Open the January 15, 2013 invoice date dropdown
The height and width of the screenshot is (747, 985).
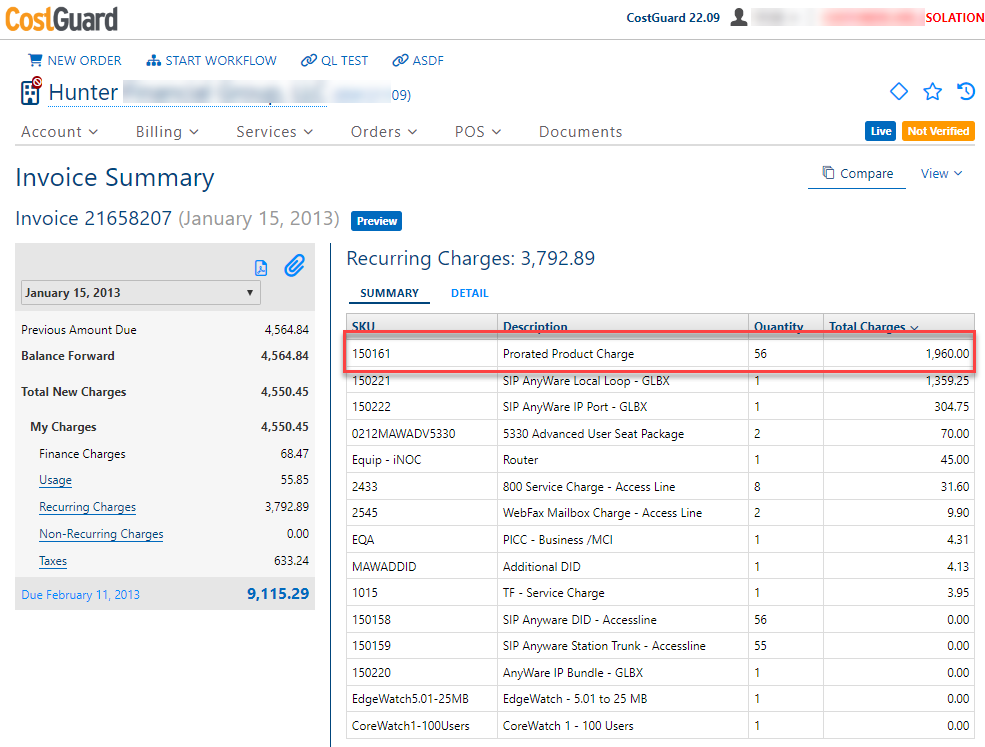[x=140, y=292]
